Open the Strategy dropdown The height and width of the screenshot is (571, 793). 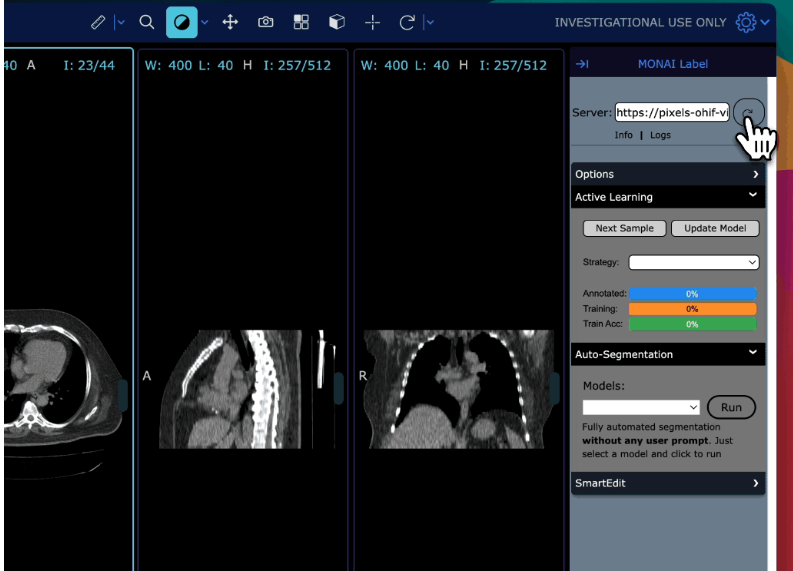click(x=694, y=262)
